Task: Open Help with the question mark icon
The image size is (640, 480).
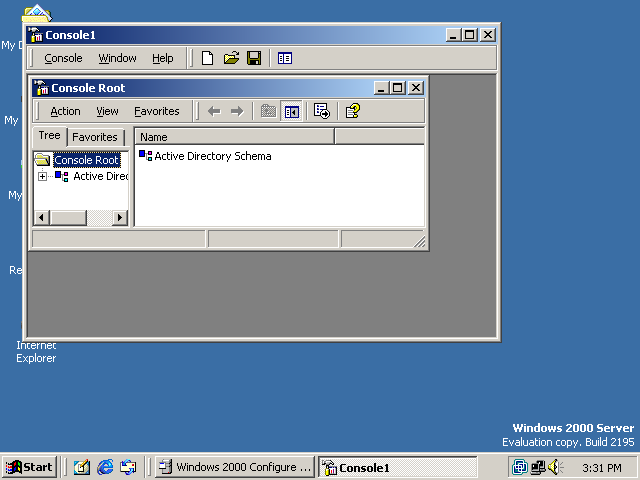Action: (x=353, y=111)
